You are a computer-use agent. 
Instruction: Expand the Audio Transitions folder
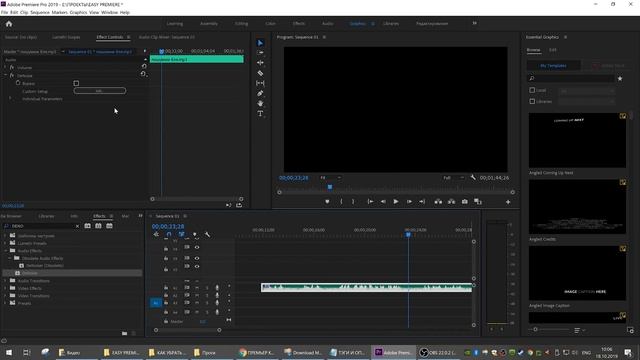tap(5, 281)
